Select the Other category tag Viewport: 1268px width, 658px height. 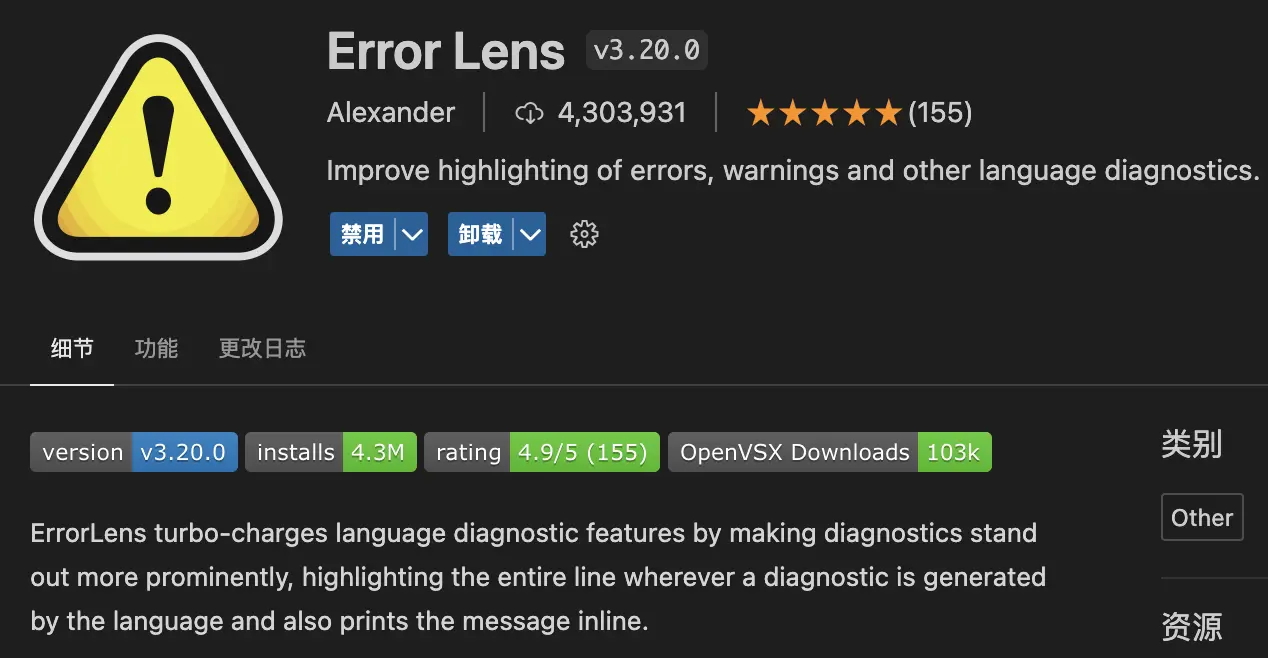[x=1202, y=517]
